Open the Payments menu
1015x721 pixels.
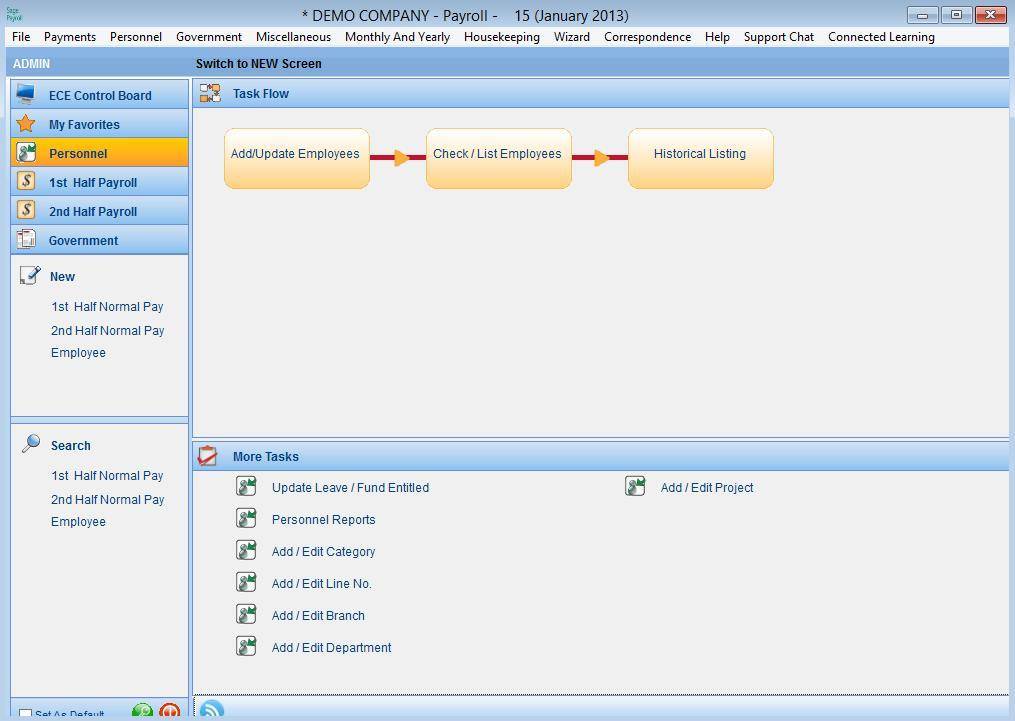pyautogui.click(x=69, y=37)
